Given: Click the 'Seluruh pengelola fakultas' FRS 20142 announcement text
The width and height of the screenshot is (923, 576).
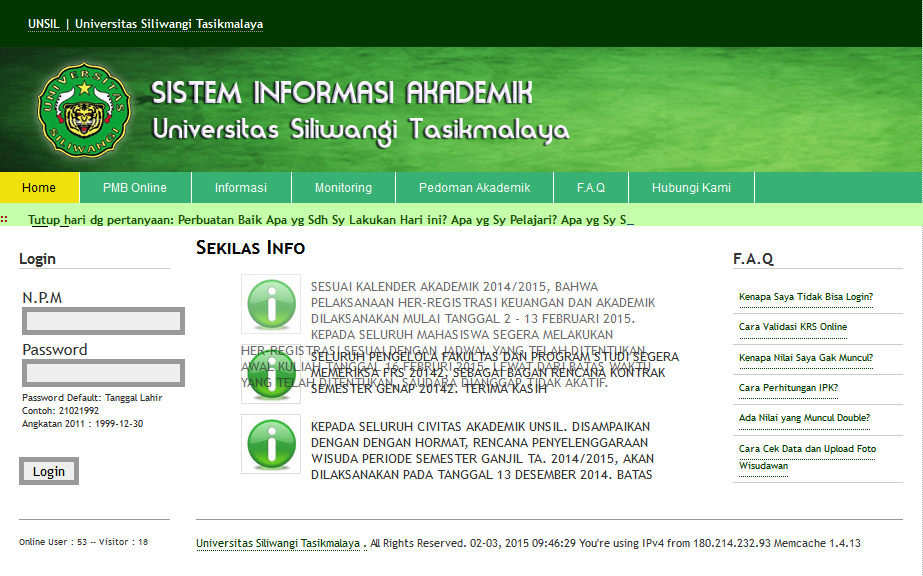Looking at the screenshot, I should pyautogui.click(x=494, y=372).
